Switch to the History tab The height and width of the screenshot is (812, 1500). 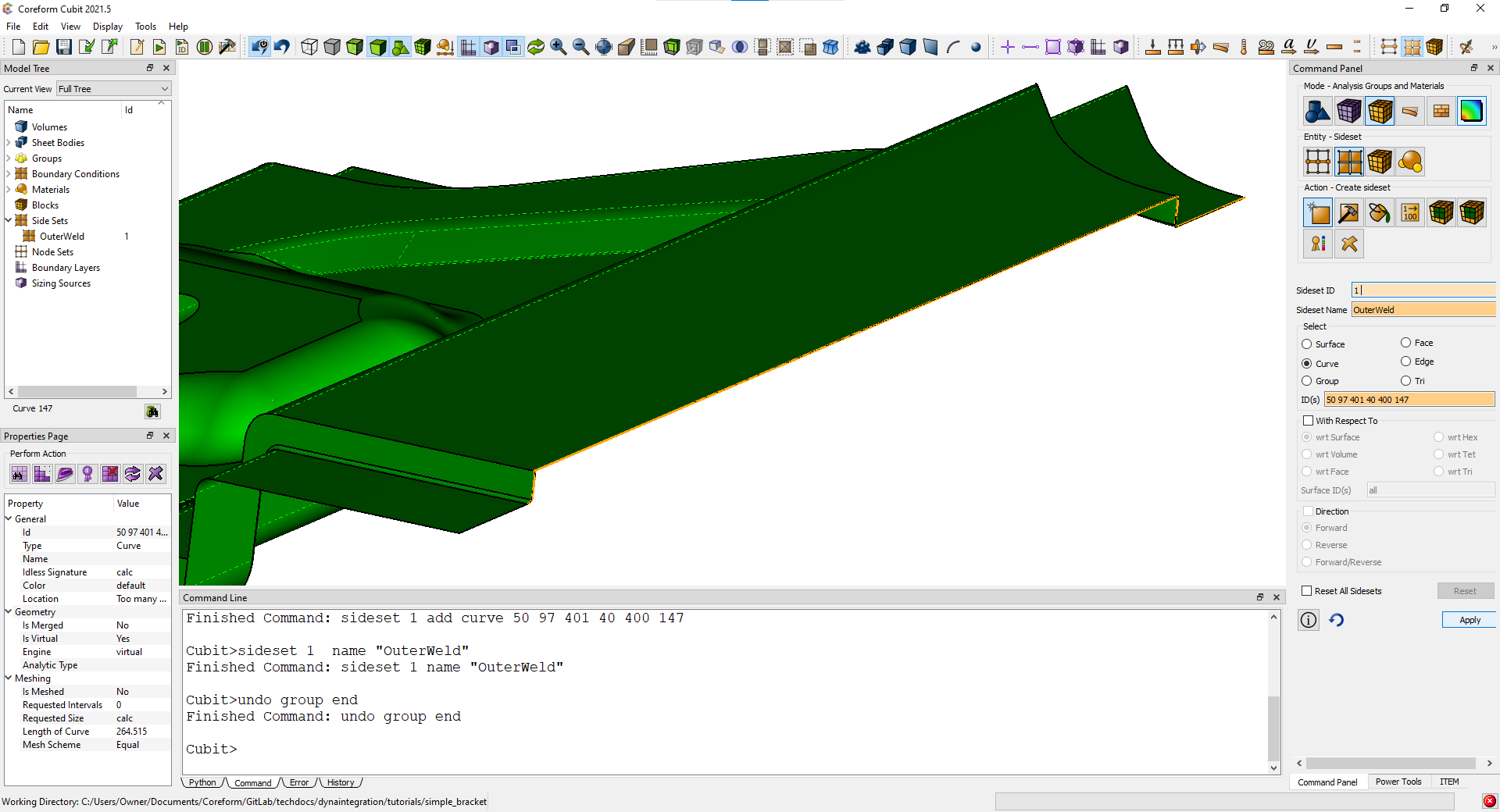340,782
